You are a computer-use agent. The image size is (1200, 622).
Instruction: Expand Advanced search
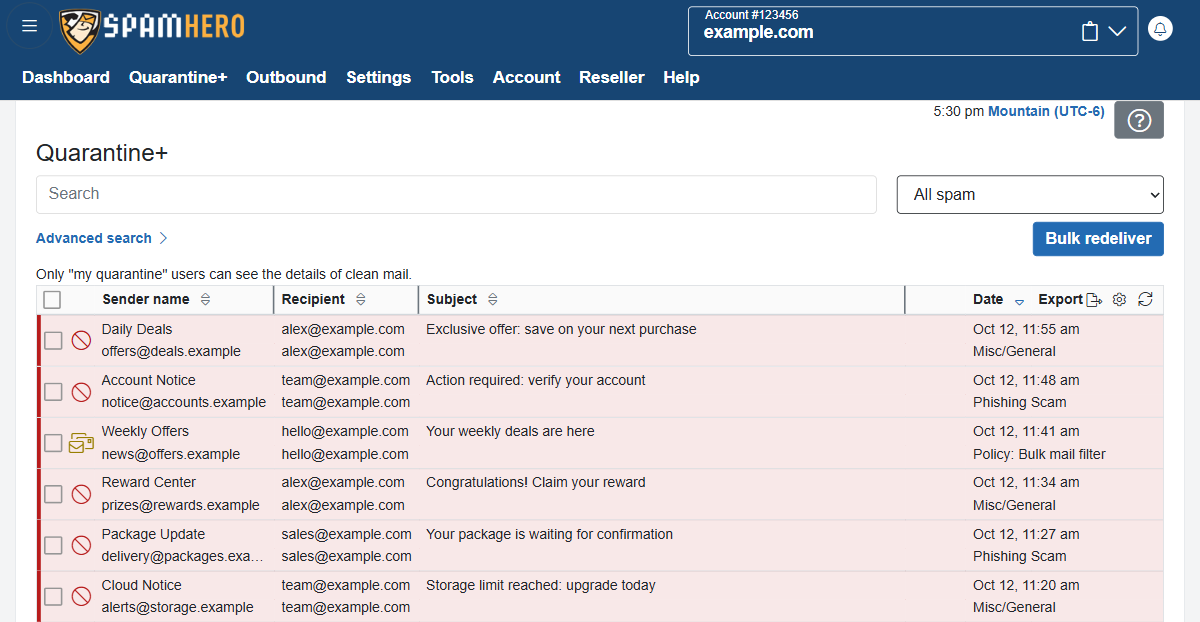(101, 238)
